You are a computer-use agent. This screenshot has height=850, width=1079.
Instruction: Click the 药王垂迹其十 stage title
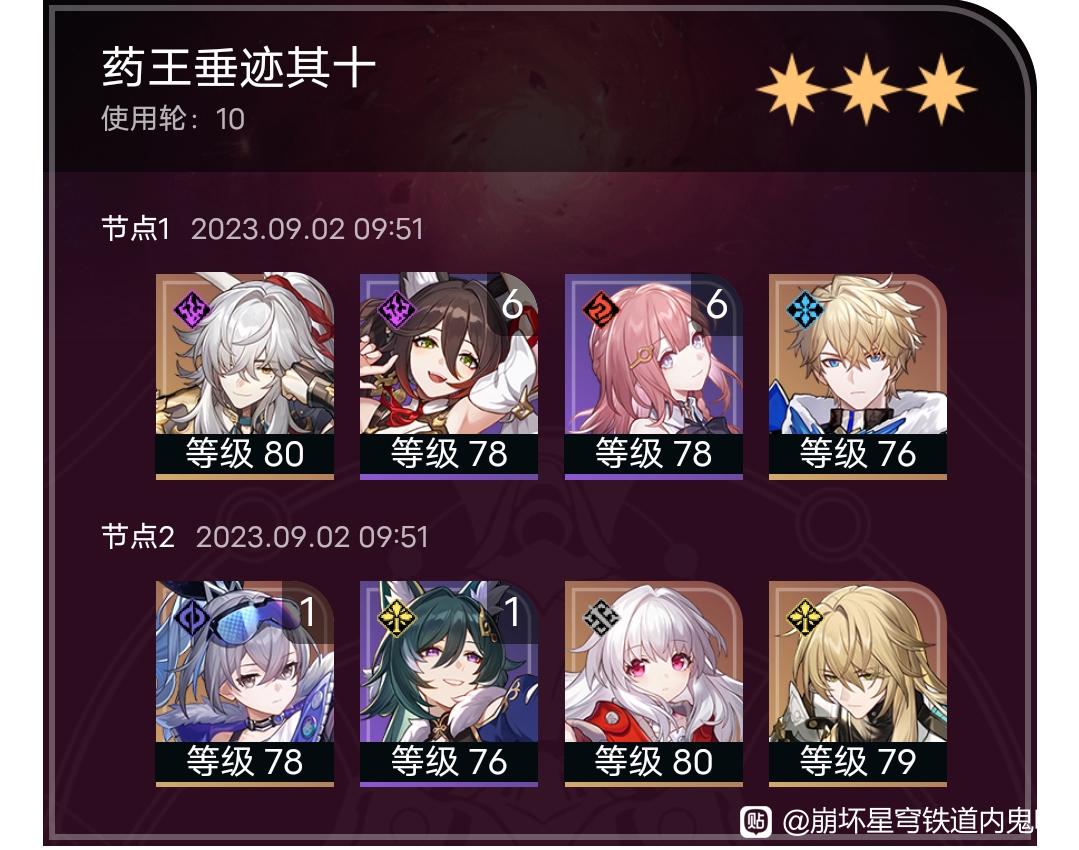tap(239, 68)
